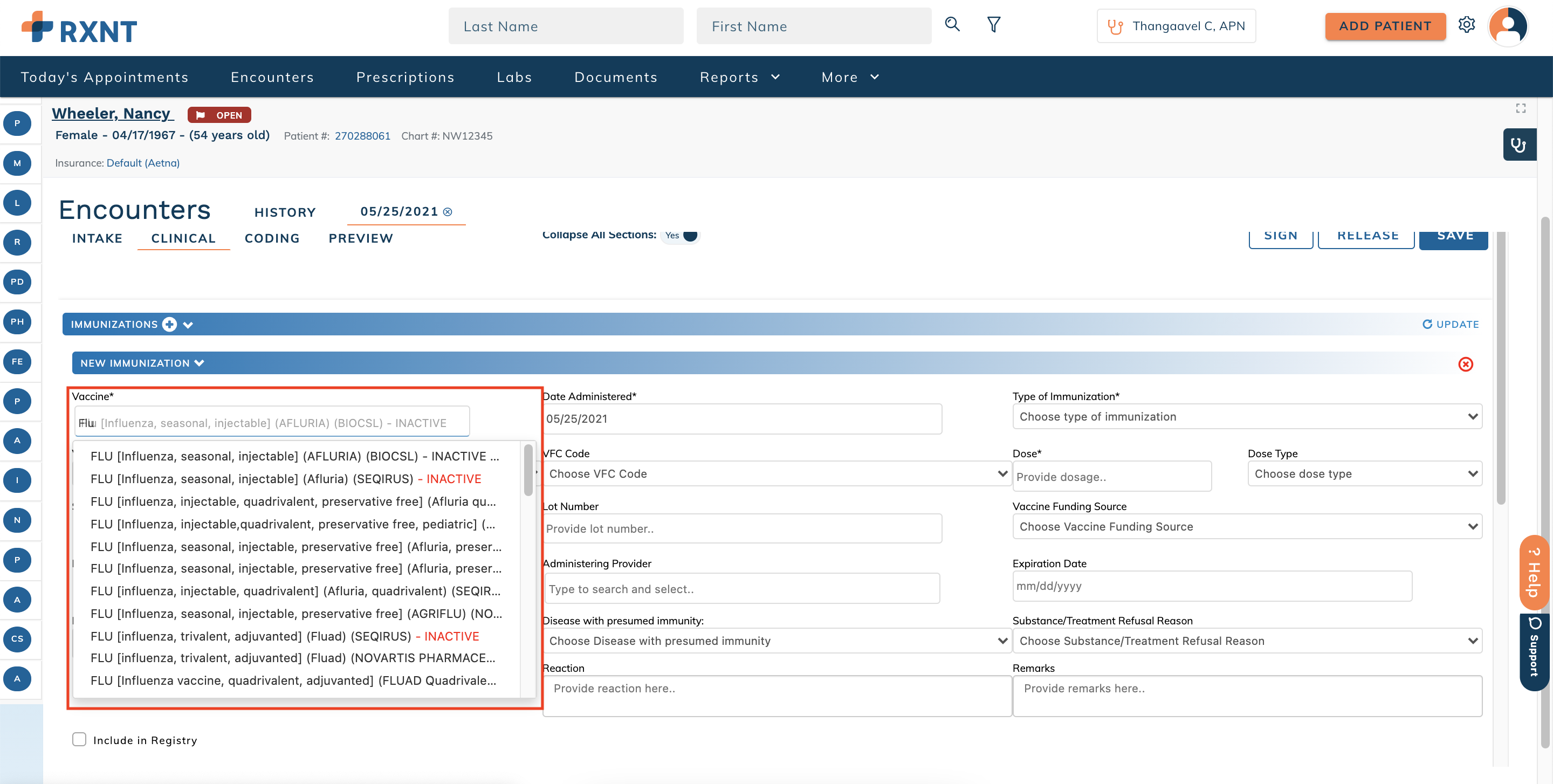The width and height of the screenshot is (1553, 784).
Task: Click First Name search field
Action: tap(813, 26)
